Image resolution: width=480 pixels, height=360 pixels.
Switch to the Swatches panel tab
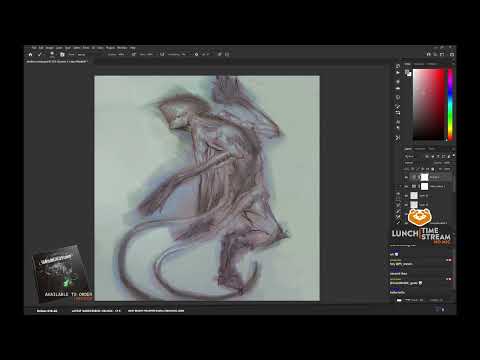click(419, 64)
